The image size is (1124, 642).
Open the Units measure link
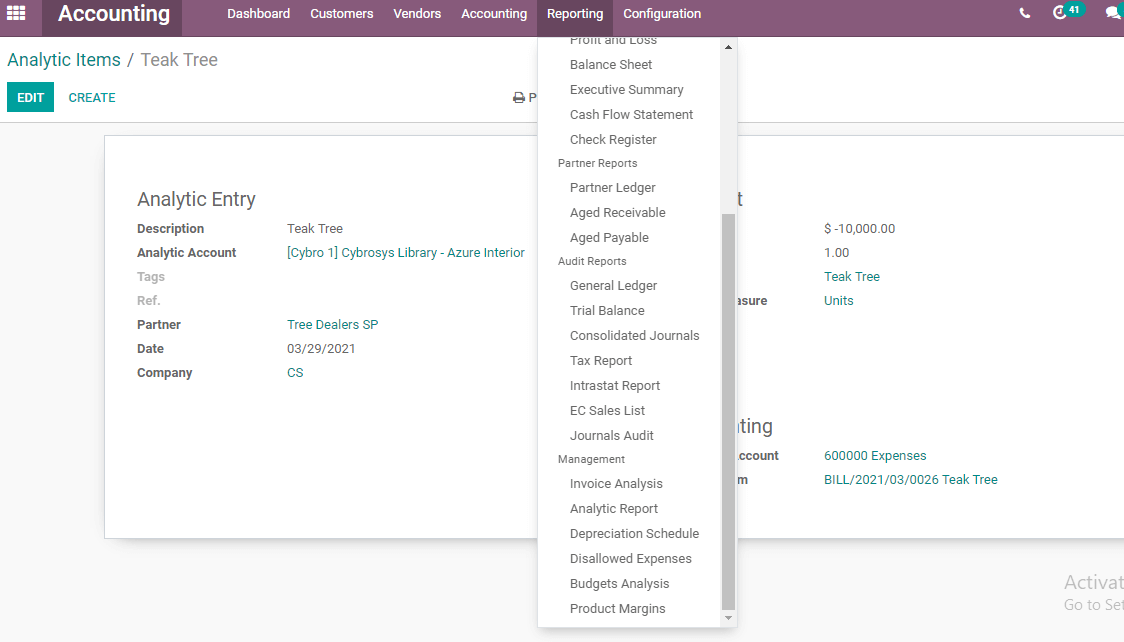(x=839, y=301)
